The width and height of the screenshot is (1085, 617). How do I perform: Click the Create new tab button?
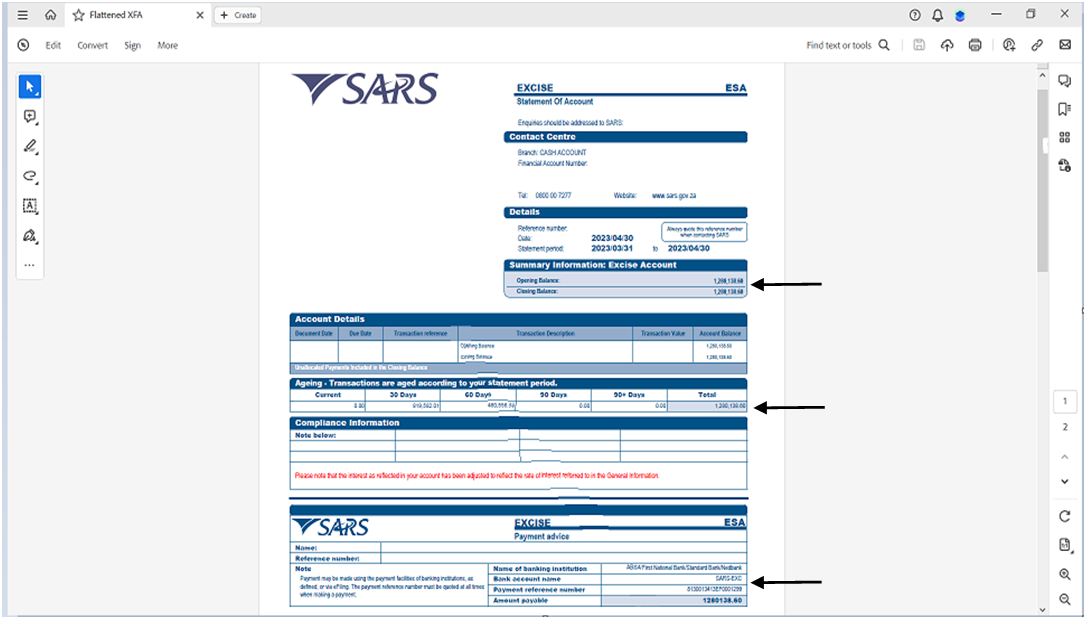(x=238, y=15)
